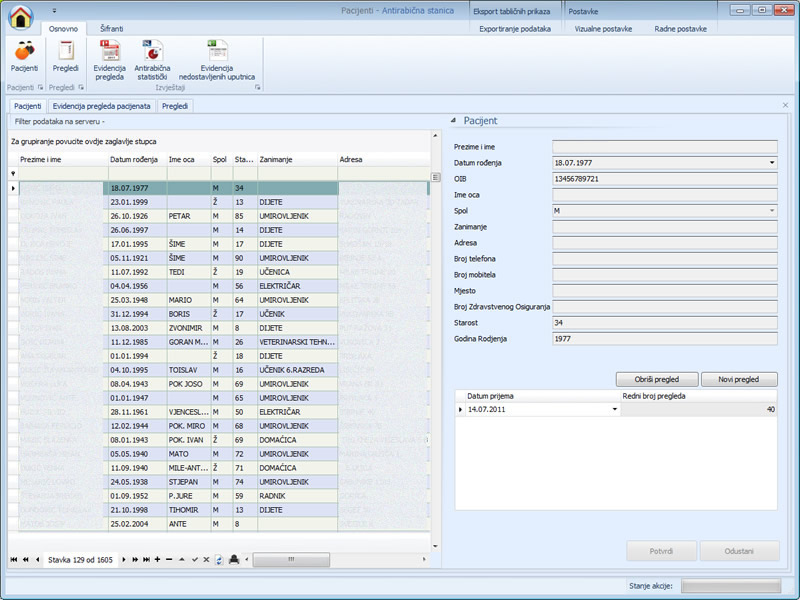Open the Radne postavke tab

point(681,29)
